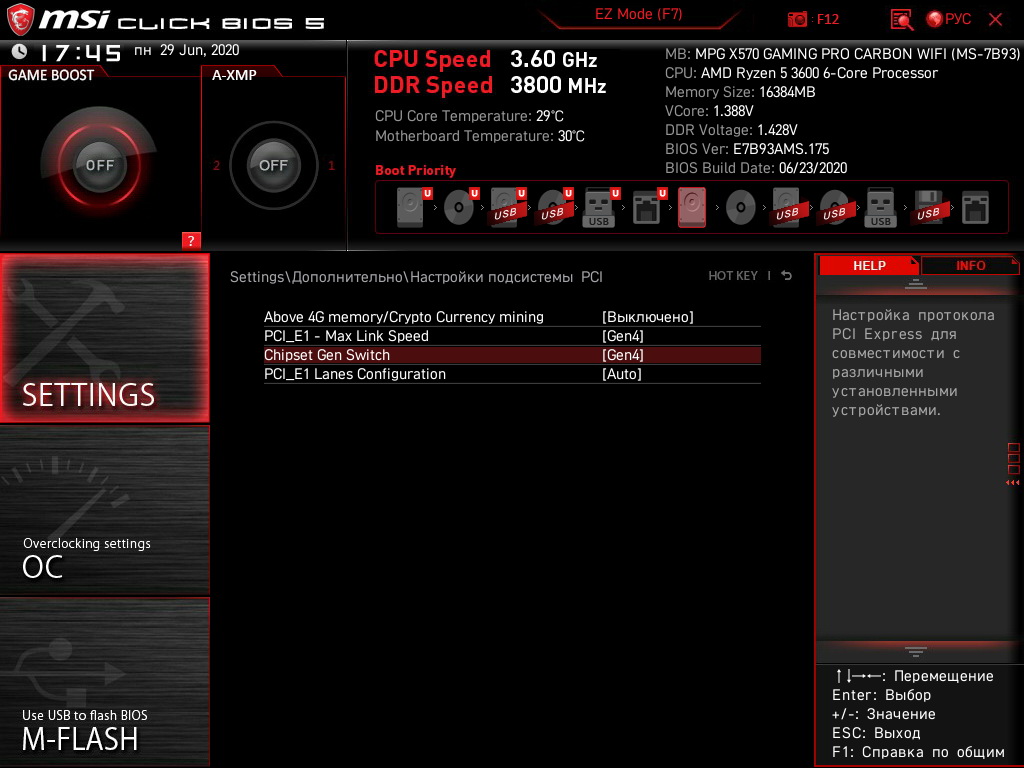The width and height of the screenshot is (1024, 768).
Task: Close the BIOS with the X icon
Action: [995, 19]
